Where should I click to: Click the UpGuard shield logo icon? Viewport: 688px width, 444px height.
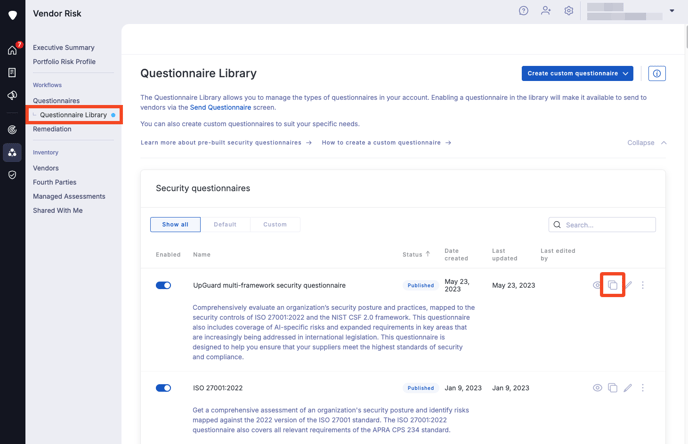tap(12, 15)
